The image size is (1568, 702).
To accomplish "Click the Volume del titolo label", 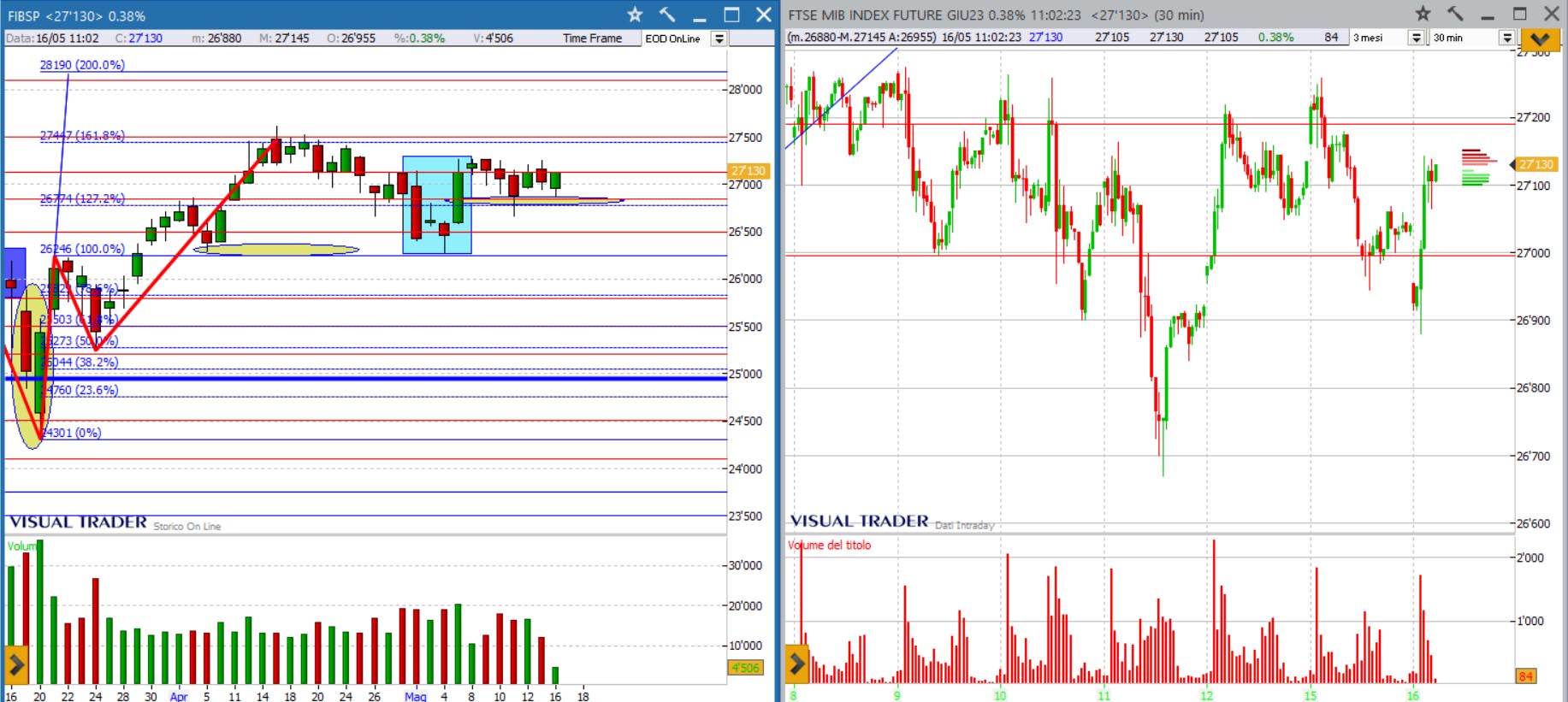I will 830,546.
